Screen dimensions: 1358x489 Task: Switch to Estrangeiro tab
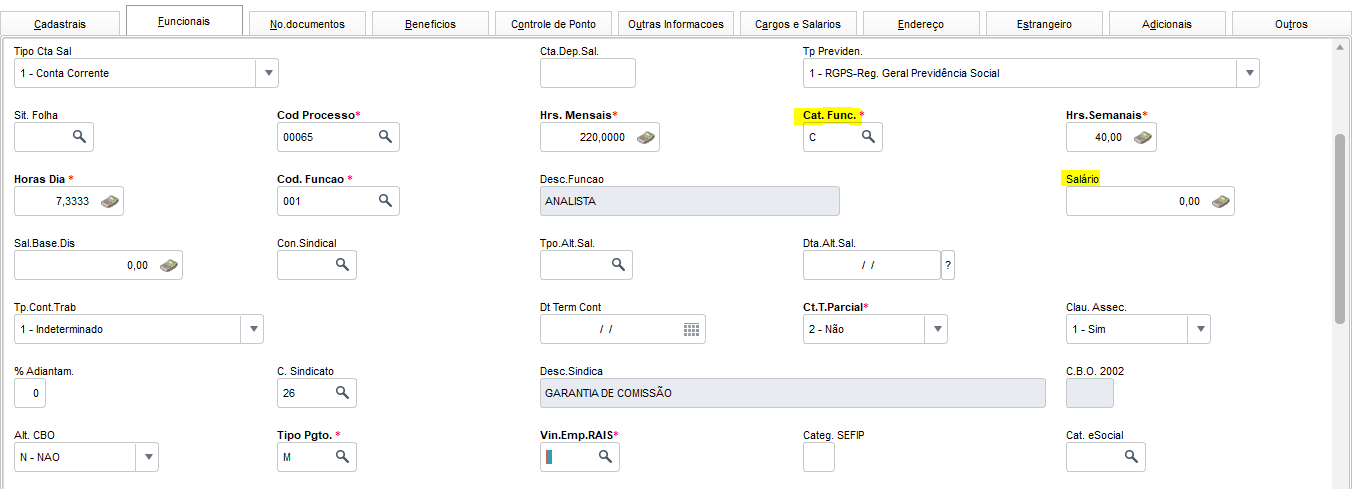point(1044,24)
